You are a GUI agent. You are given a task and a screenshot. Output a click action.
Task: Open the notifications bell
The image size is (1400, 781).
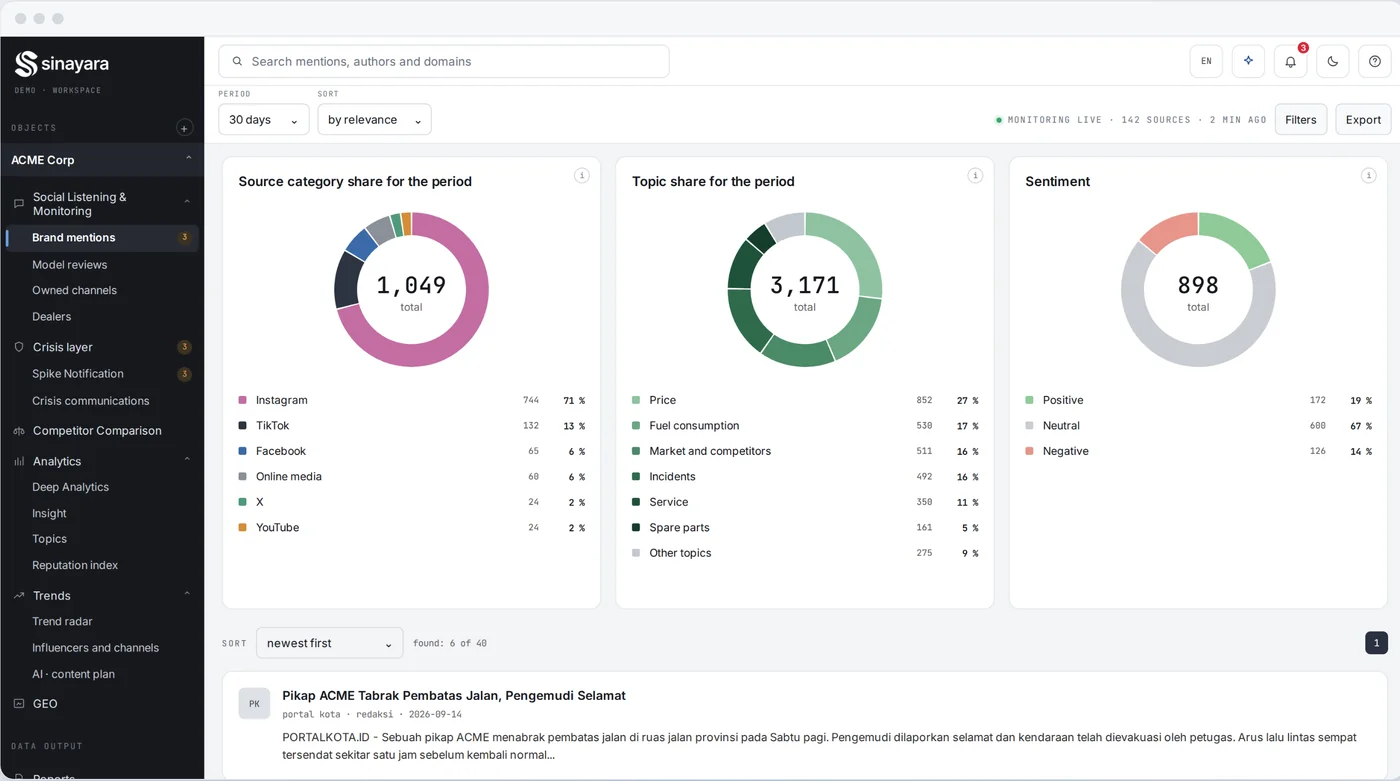(x=1290, y=61)
